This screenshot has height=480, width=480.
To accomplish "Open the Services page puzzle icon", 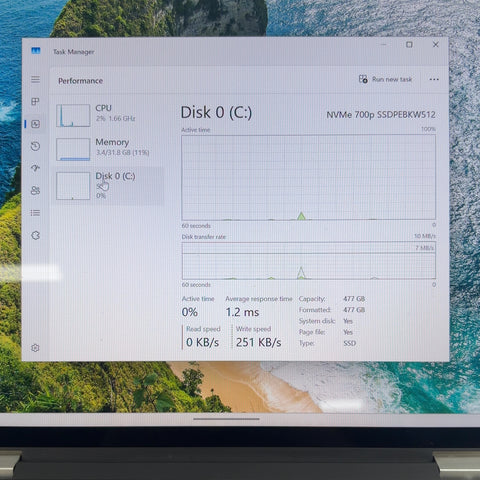I will [35, 235].
